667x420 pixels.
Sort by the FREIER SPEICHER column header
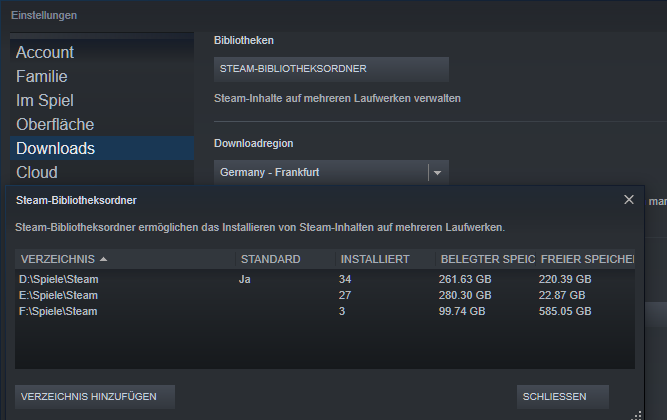(x=585, y=259)
